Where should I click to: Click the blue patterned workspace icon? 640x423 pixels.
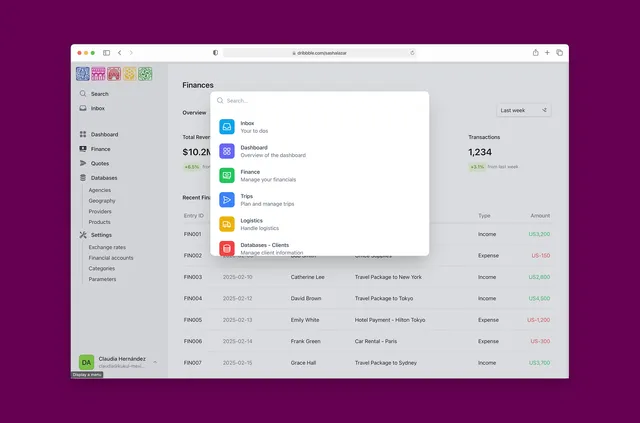(83, 74)
